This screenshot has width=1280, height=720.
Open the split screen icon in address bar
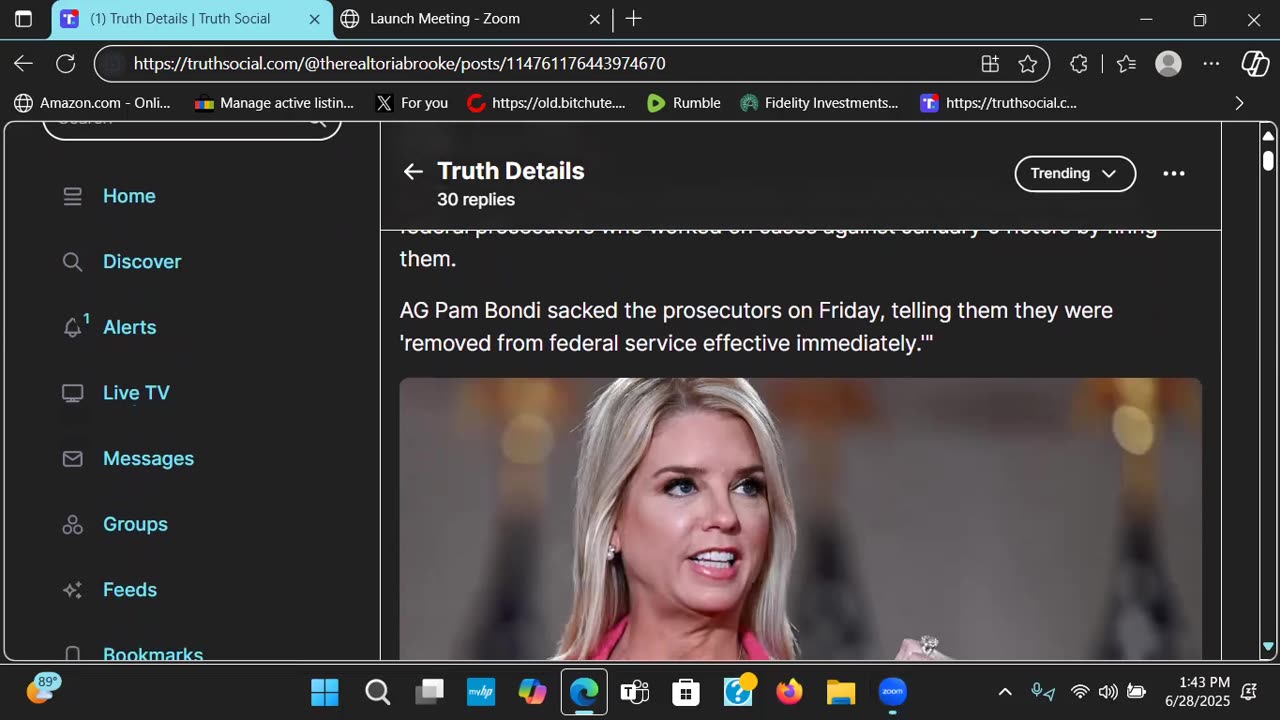tap(990, 64)
